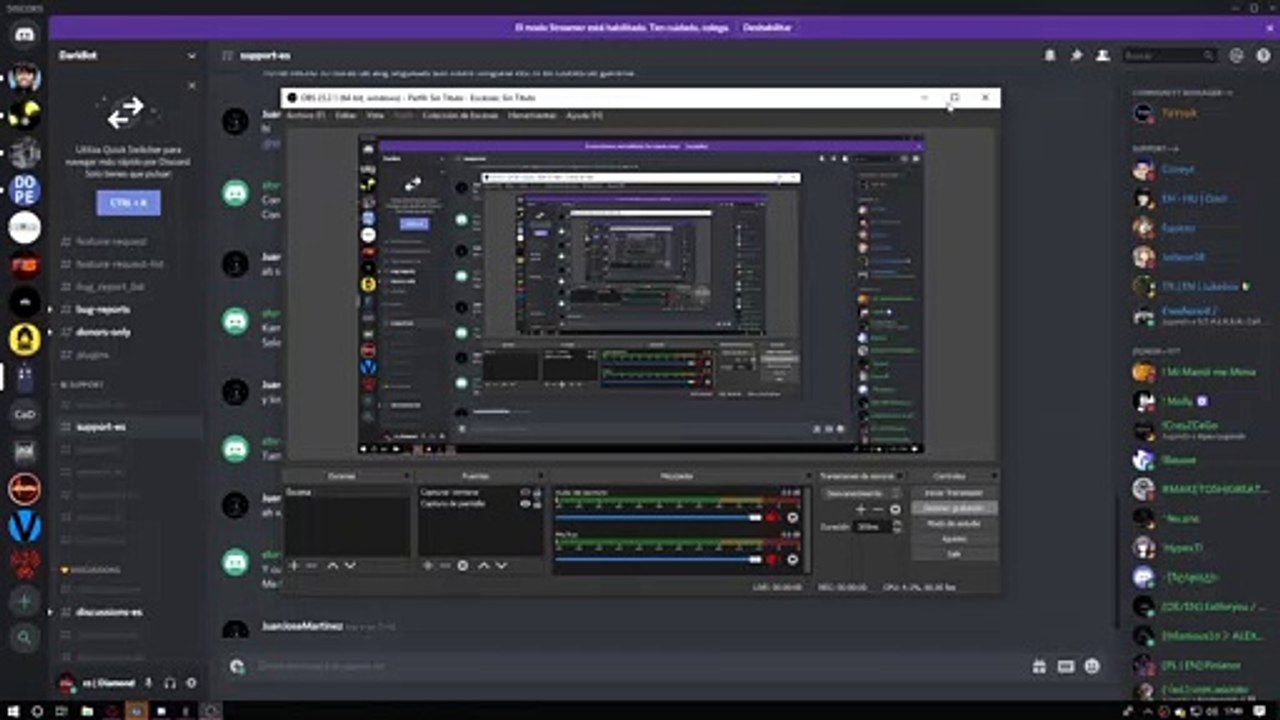Viewport: 1280px width, 720px height.
Task: Attach a file with the message bar upload icon
Action: coord(237,666)
